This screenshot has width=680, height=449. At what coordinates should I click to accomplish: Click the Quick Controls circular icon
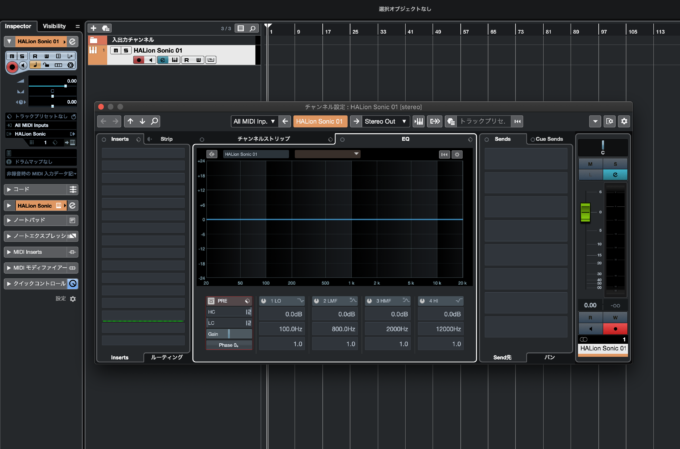point(73,284)
